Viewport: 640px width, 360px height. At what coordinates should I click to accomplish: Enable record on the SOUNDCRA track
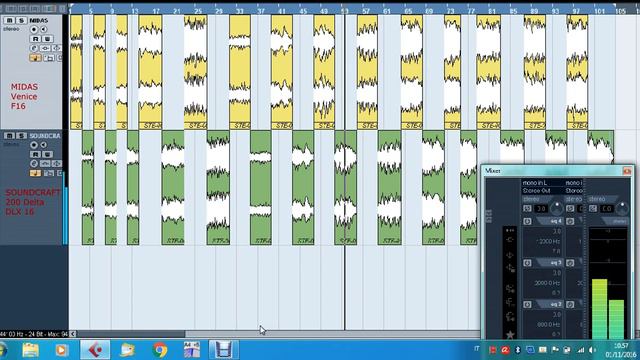pos(34,145)
